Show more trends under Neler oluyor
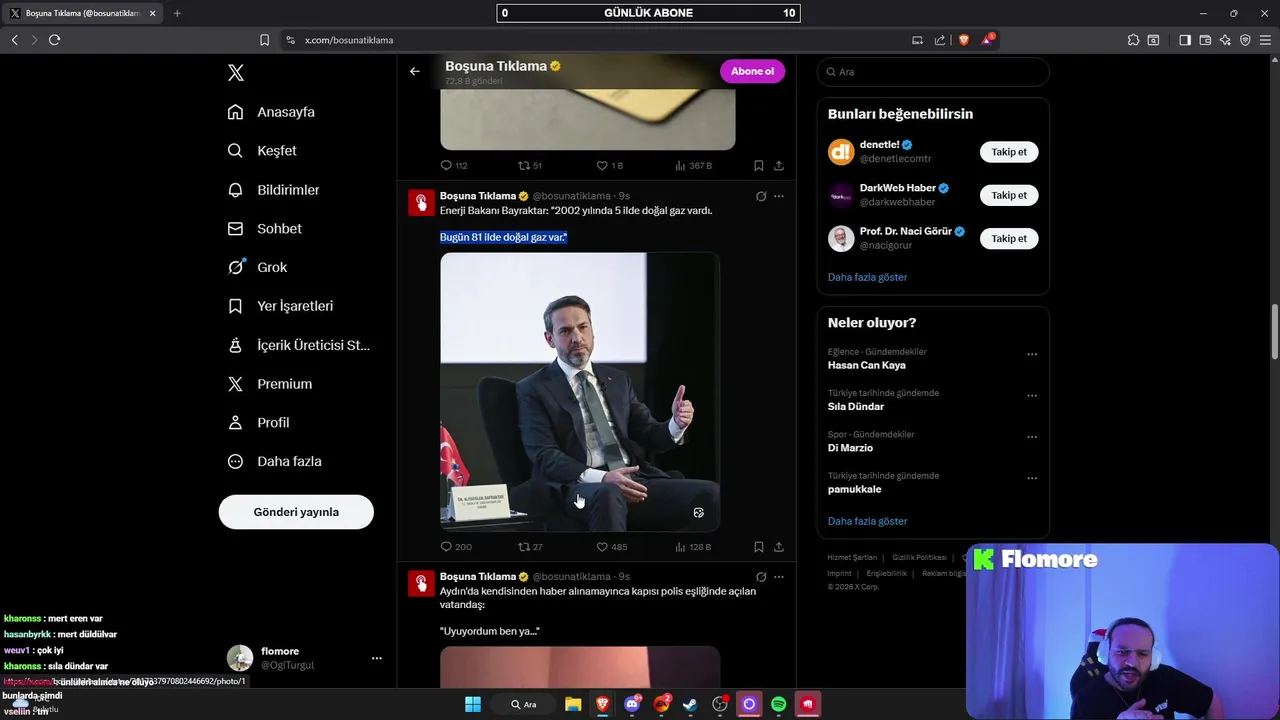This screenshot has width=1280, height=720. [867, 521]
